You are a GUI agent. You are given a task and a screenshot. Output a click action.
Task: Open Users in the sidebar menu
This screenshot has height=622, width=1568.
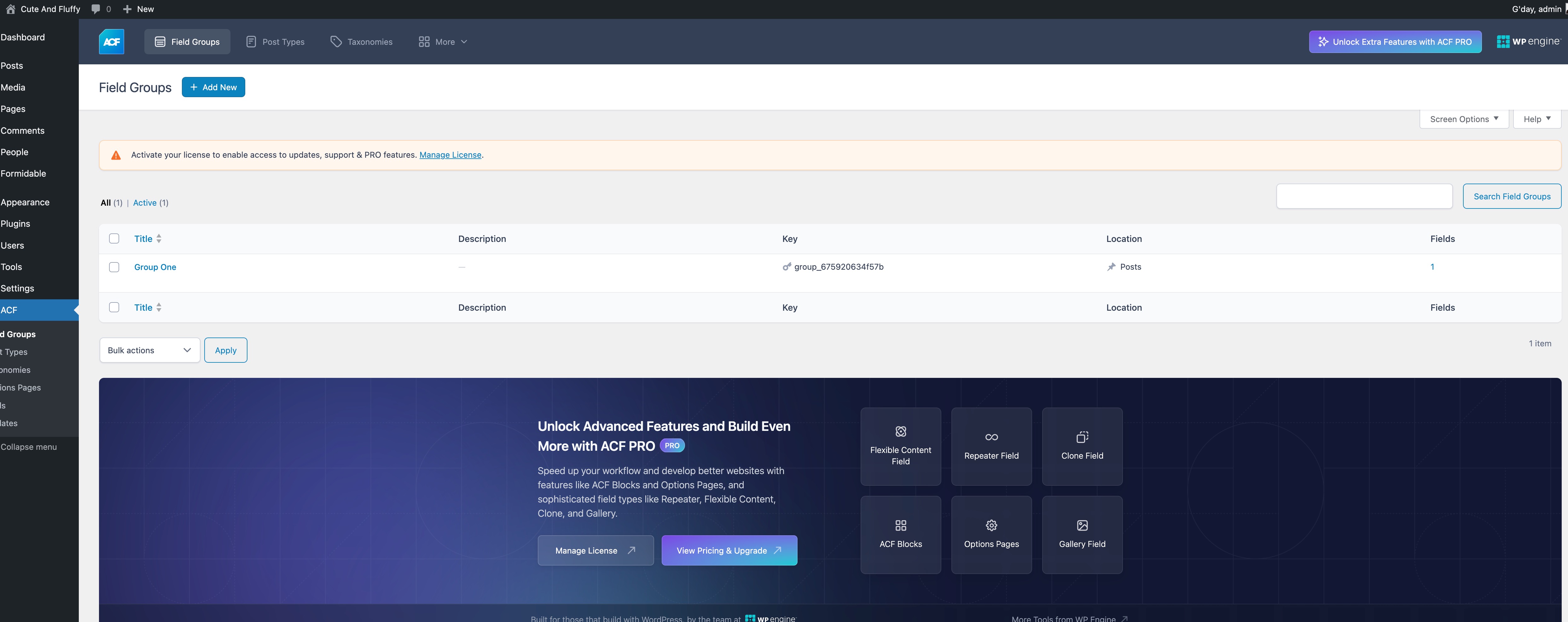point(39,245)
